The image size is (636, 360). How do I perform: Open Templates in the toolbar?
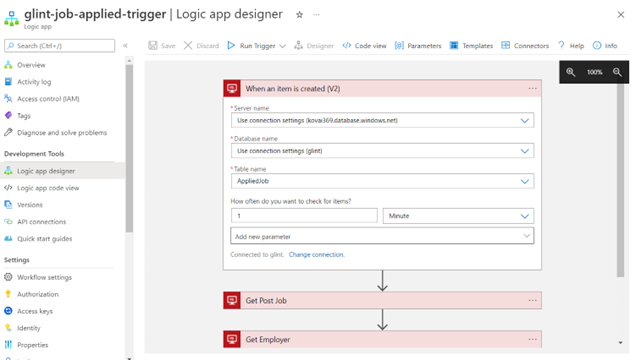(471, 46)
